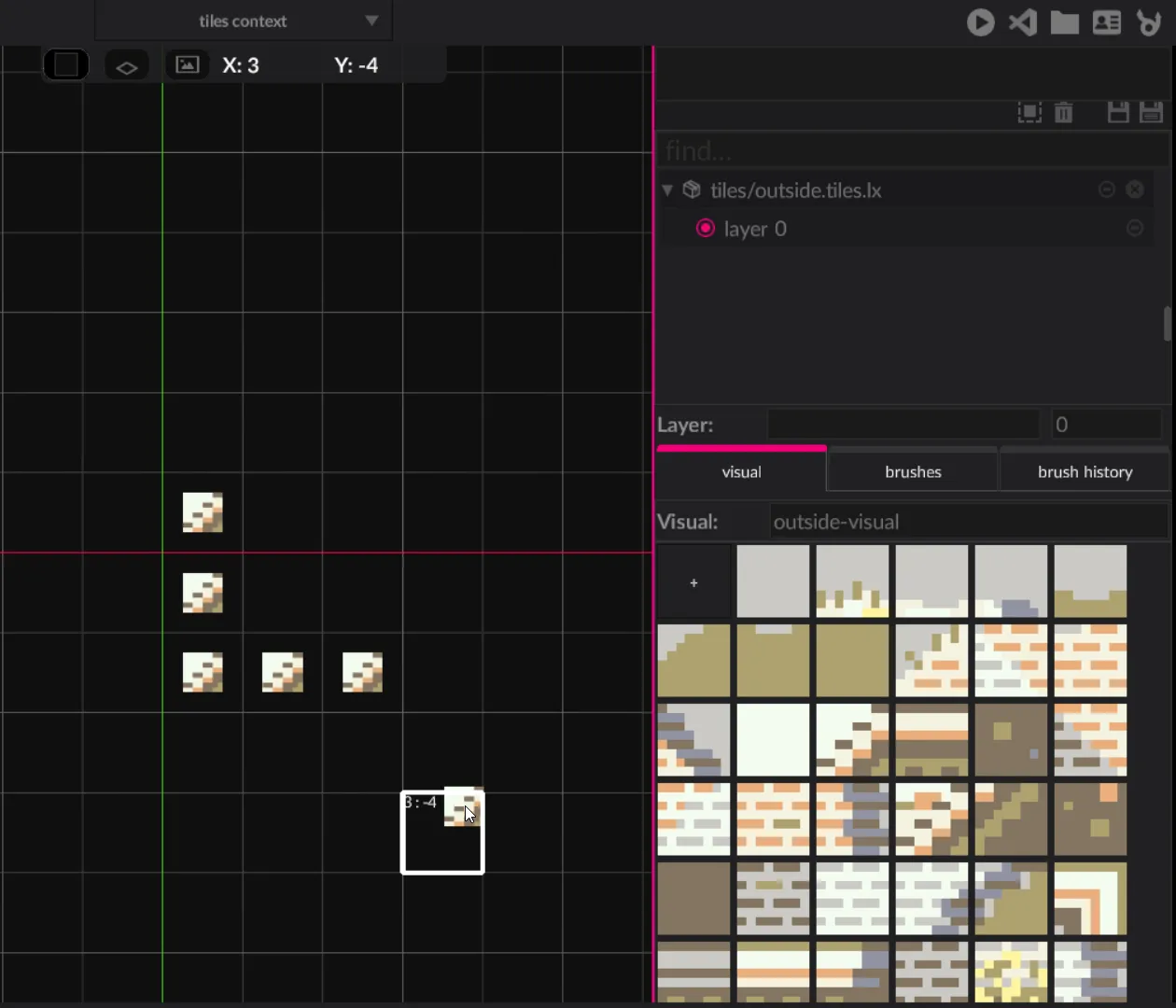Click the plus tile to add a visual
Image resolution: width=1176 pixels, height=1008 pixels.
693,582
